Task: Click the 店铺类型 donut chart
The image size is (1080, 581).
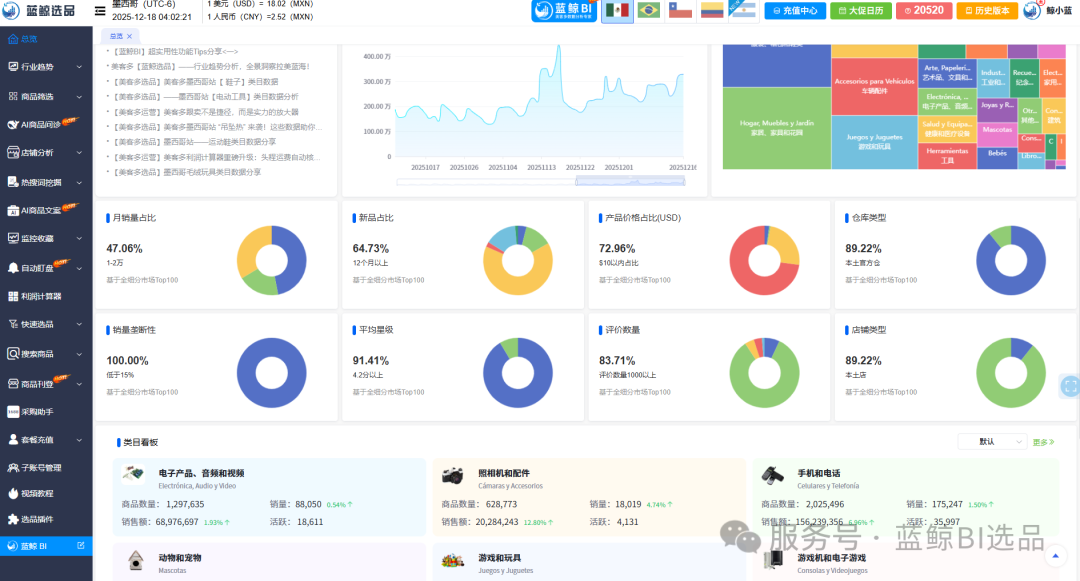Action: coord(1011,372)
